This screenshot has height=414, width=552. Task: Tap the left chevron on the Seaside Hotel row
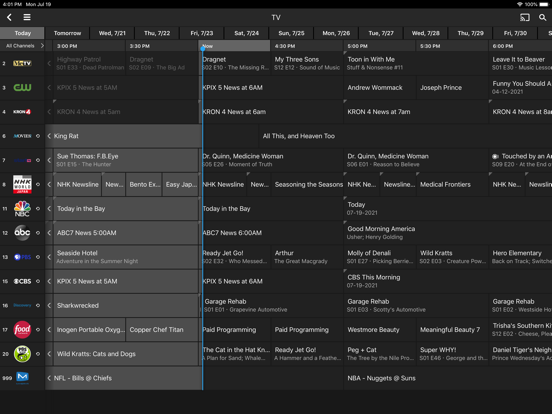(x=49, y=257)
